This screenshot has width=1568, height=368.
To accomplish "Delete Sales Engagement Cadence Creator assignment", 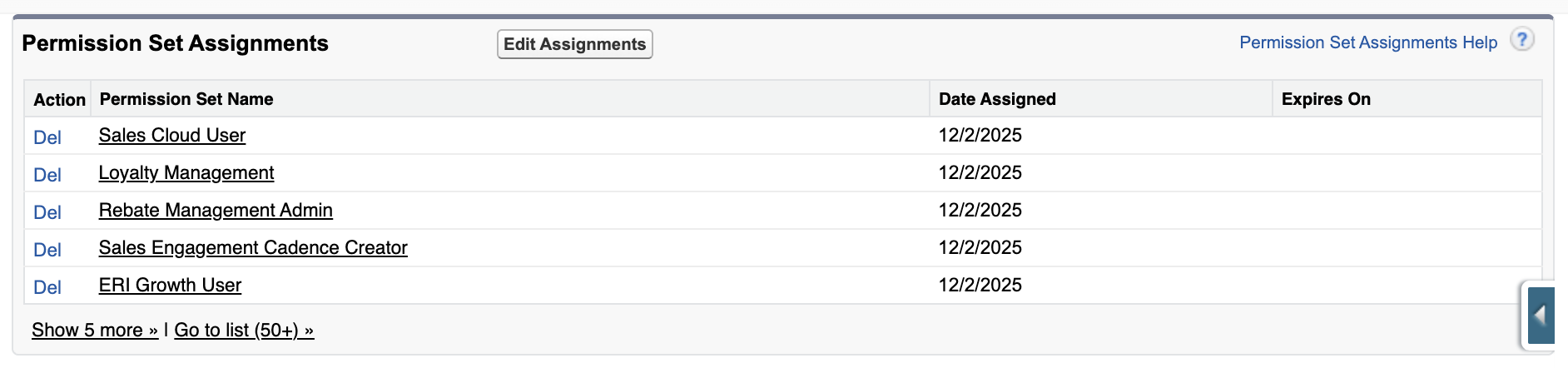I will [x=47, y=250].
